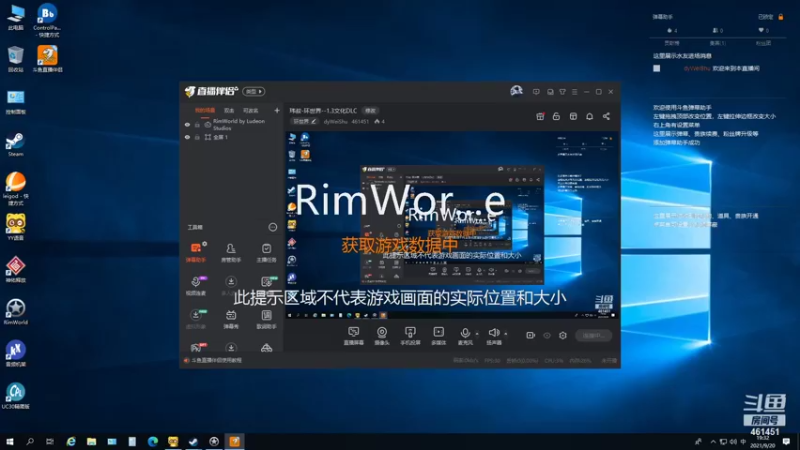The width and height of the screenshot is (800, 450).
Task: Lock the fullscreen 1 source
Action: click(197, 137)
